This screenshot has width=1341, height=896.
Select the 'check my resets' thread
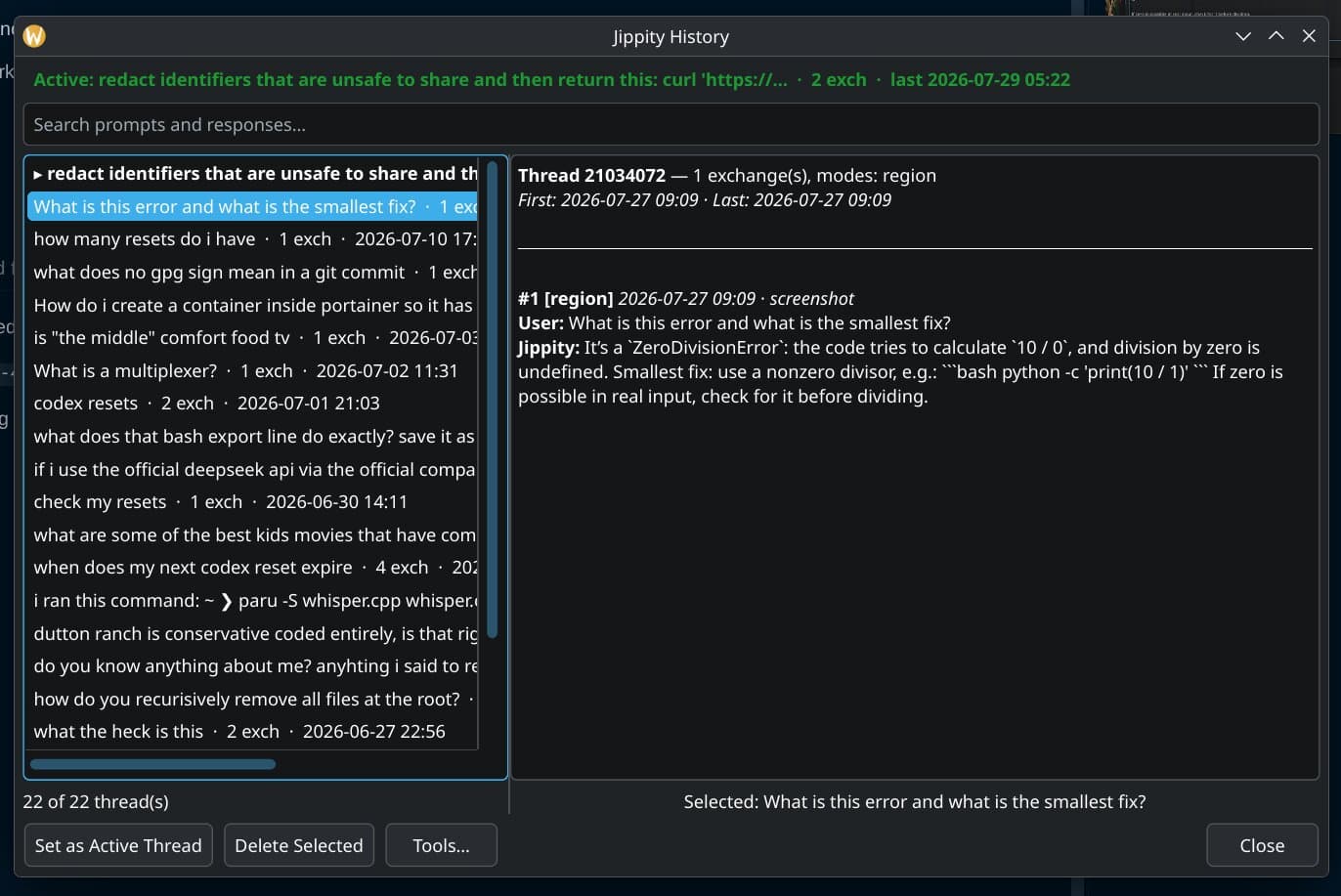252,501
